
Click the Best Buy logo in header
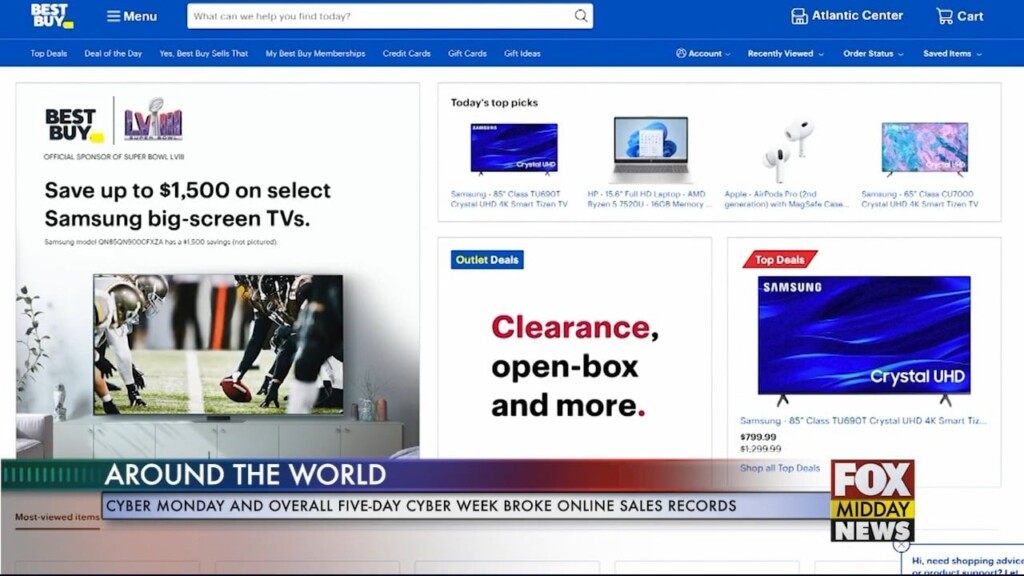[x=52, y=16]
